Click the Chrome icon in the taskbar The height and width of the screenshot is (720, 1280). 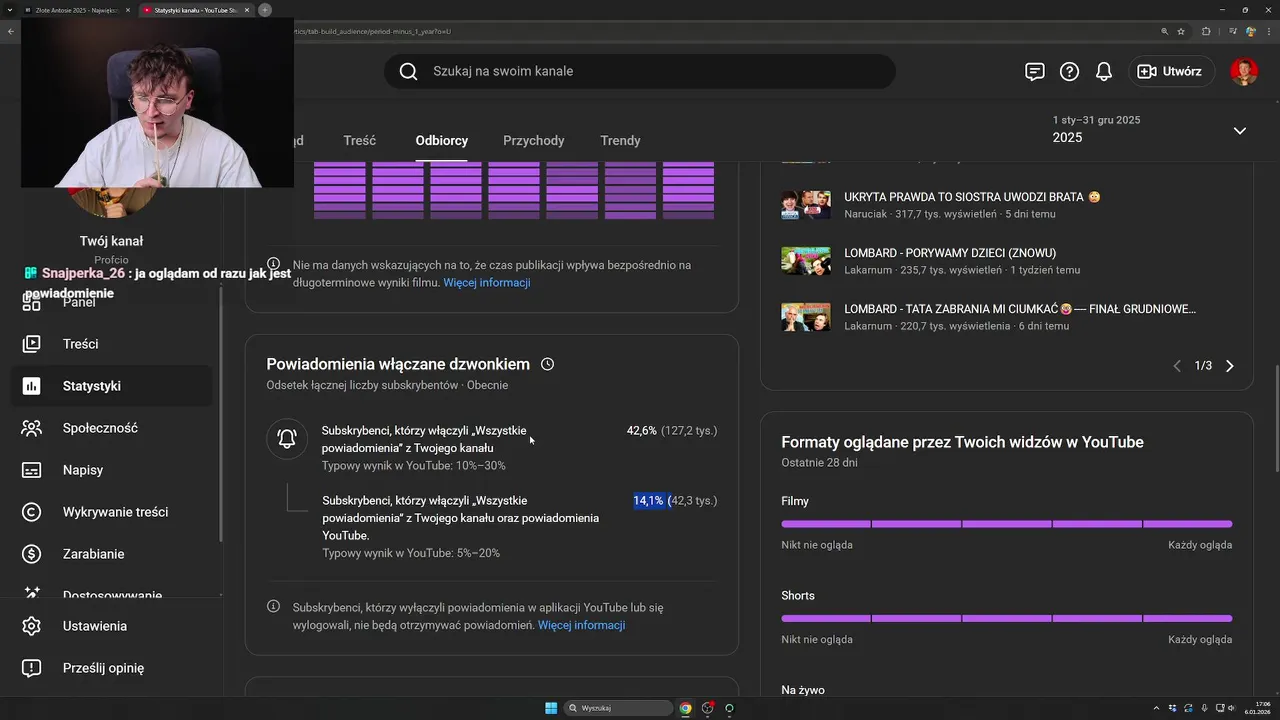tap(685, 708)
